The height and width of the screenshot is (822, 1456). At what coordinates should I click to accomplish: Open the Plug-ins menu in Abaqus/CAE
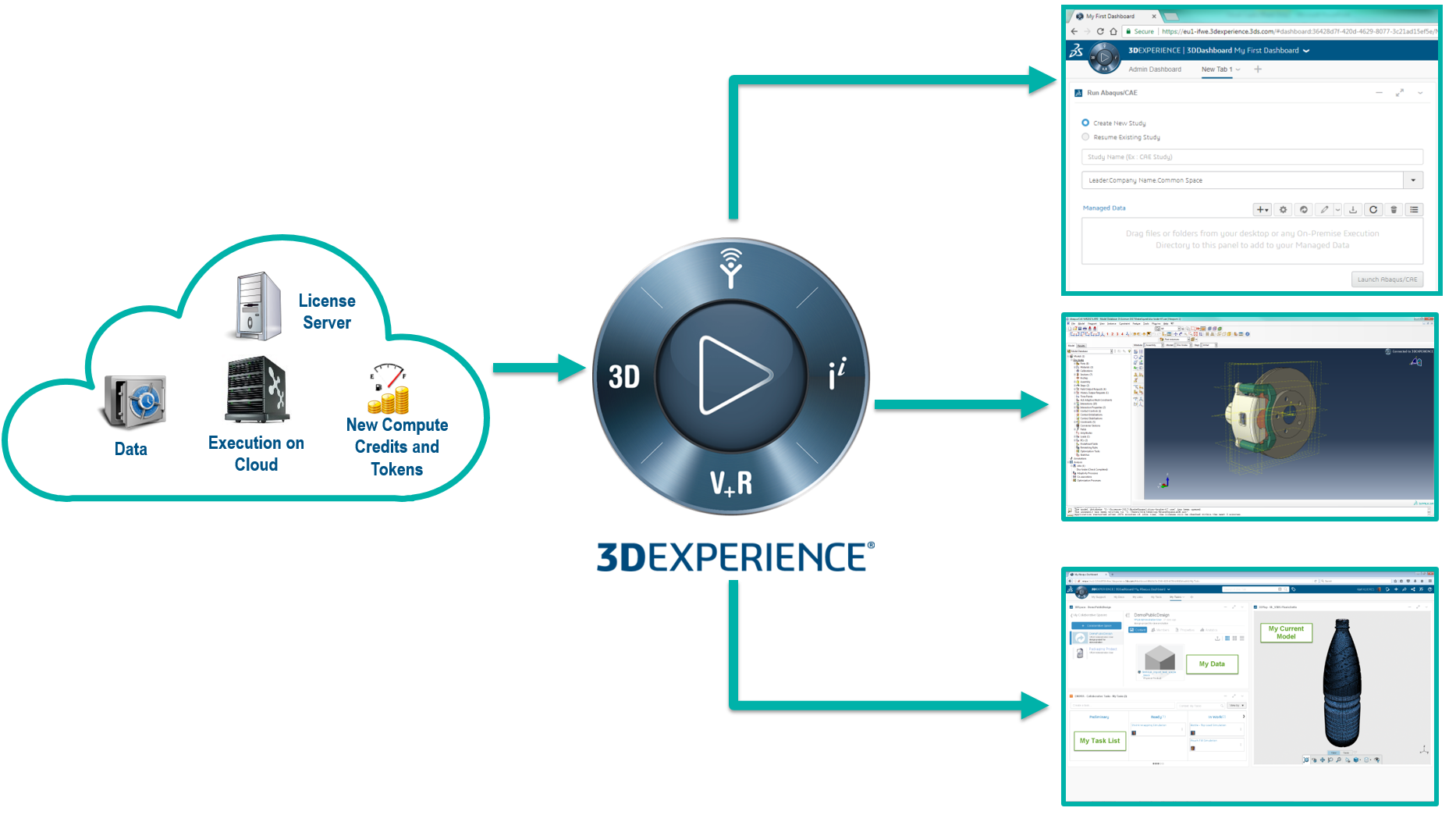1156,323
